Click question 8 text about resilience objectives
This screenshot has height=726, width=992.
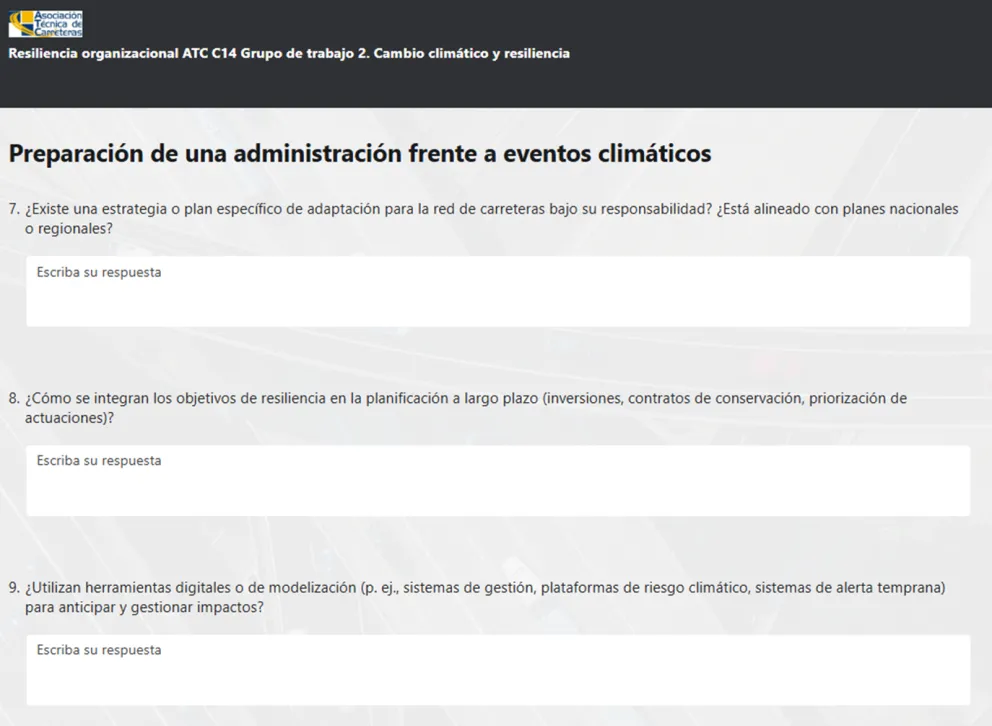click(400, 398)
